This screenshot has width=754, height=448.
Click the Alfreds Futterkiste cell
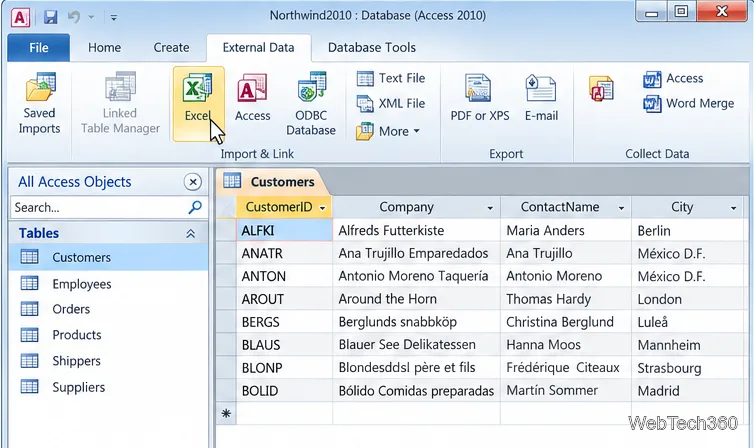(x=416, y=230)
